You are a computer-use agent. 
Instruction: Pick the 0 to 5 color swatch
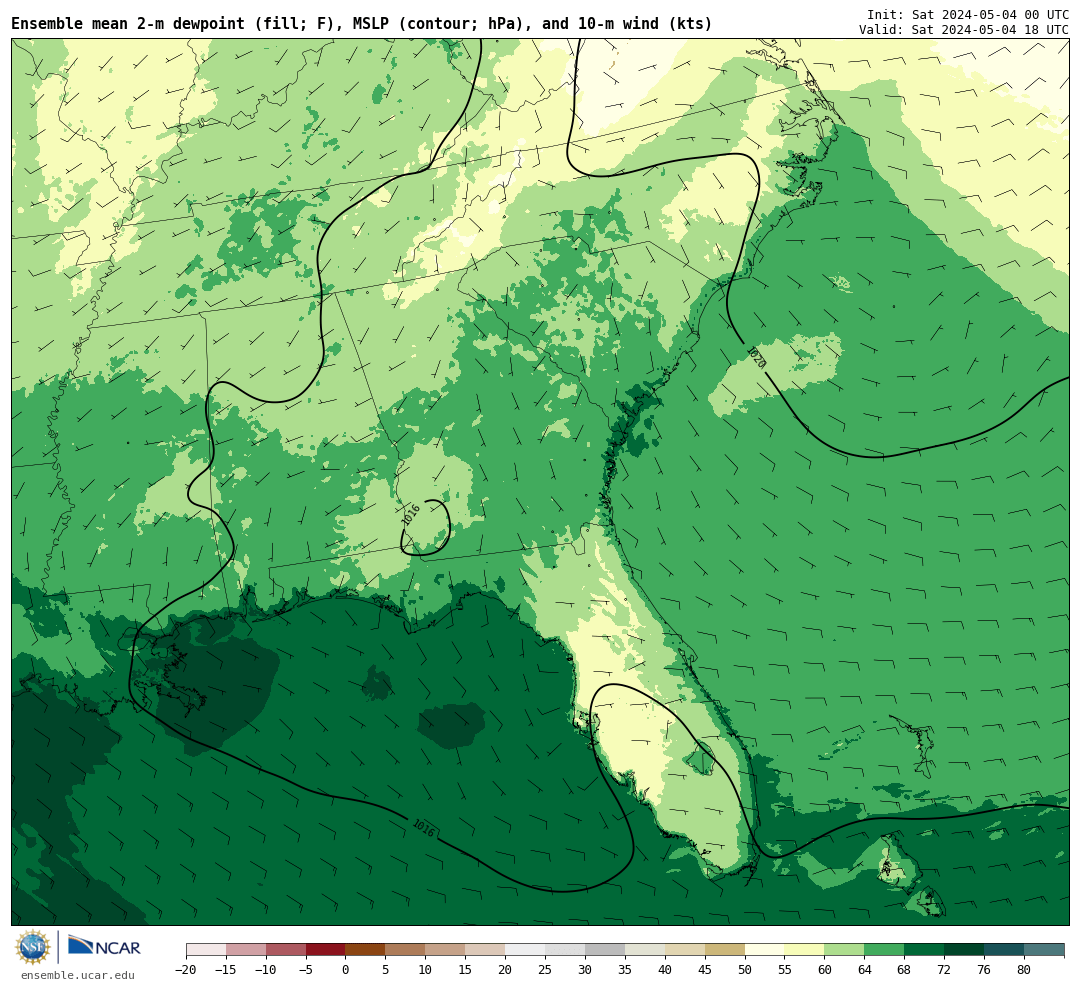point(366,950)
